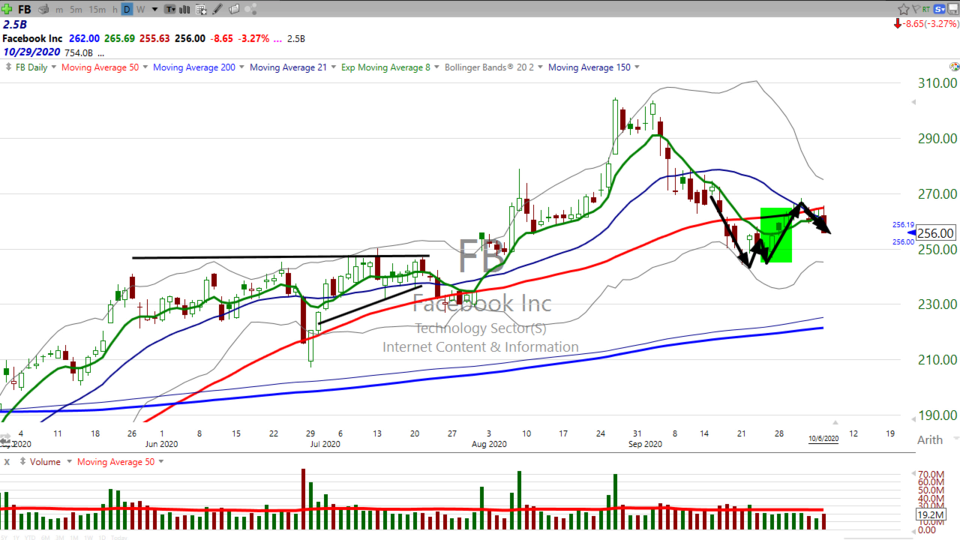Click the 10/6/2020 date marker on axis

823,438
